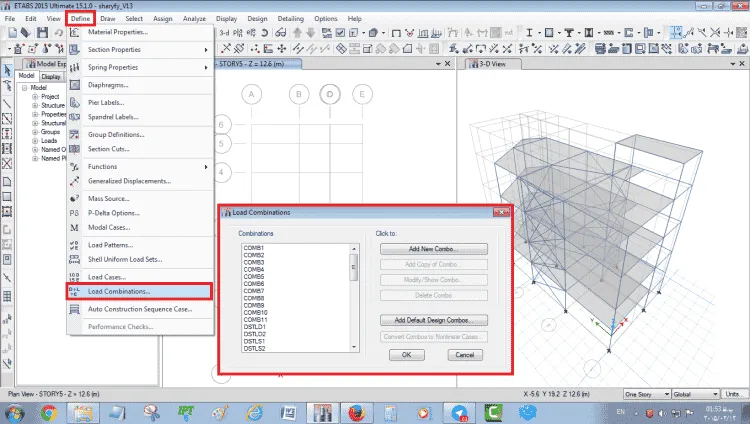Click the T-shaped section toolbar icon
This screenshot has height=424, width=750.
569,33
